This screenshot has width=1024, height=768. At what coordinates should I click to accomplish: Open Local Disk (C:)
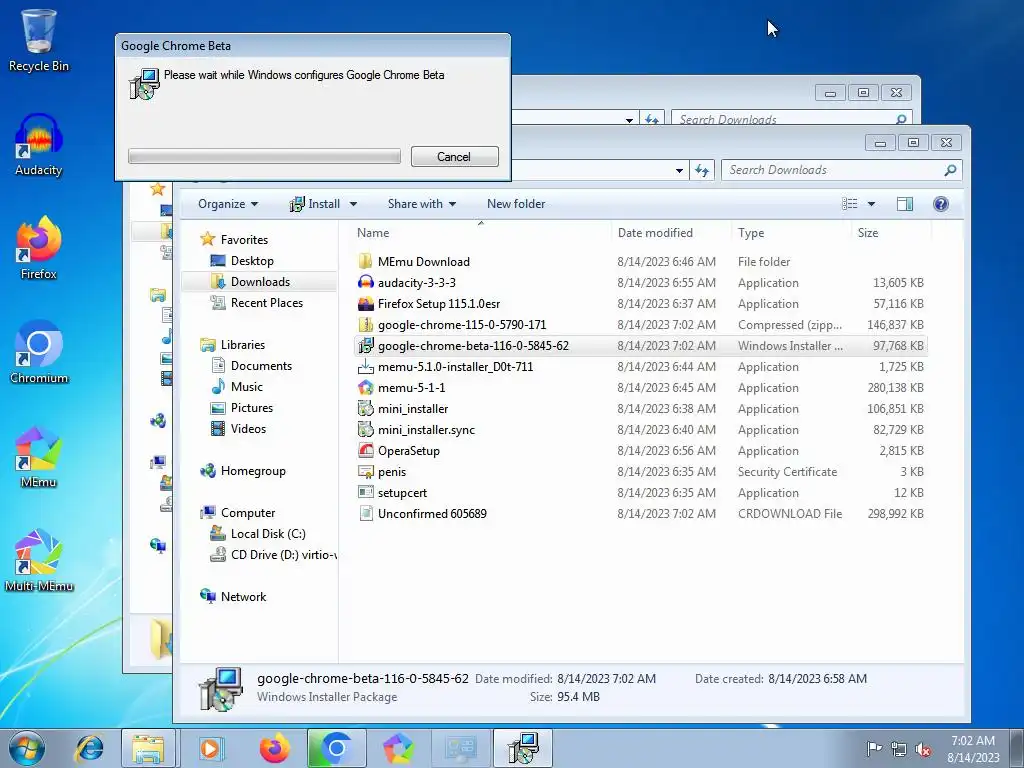point(268,534)
